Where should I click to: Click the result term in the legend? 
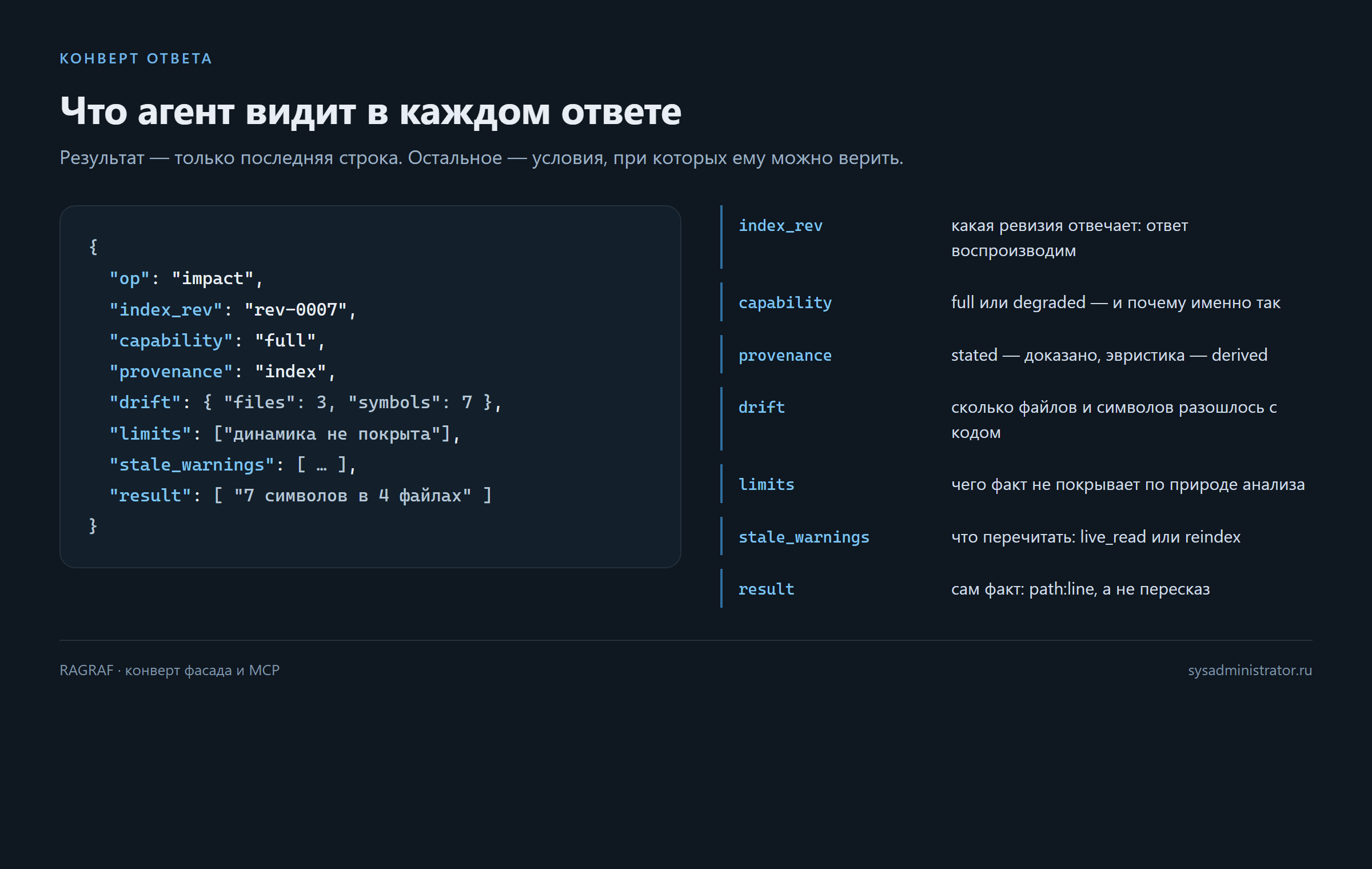tap(766, 589)
